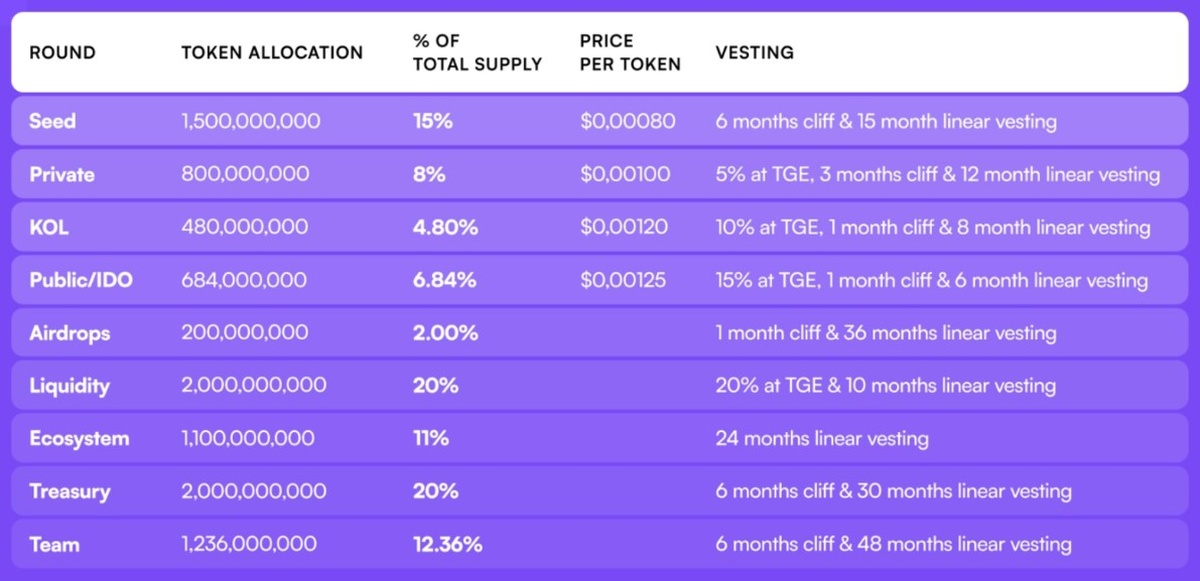
Task: Click the Public/IDO price $0,00125
Action: pyautogui.click(x=623, y=281)
